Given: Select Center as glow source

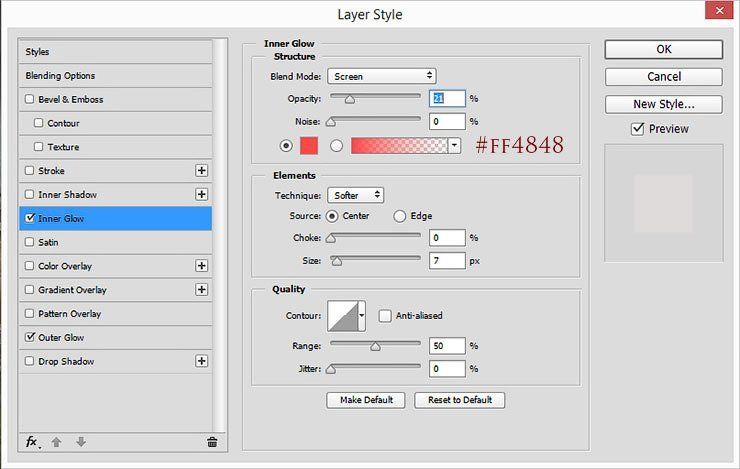Looking at the screenshot, I should click(332, 216).
